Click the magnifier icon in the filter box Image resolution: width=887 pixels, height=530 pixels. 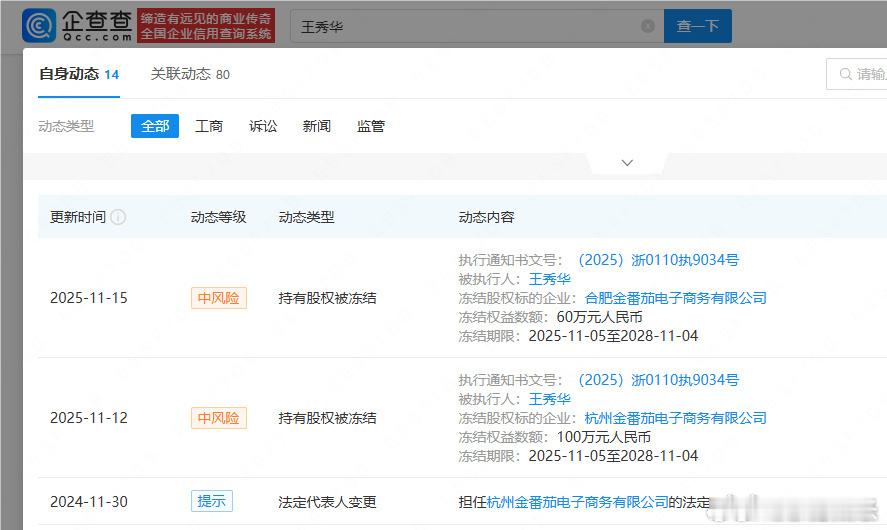[845, 74]
